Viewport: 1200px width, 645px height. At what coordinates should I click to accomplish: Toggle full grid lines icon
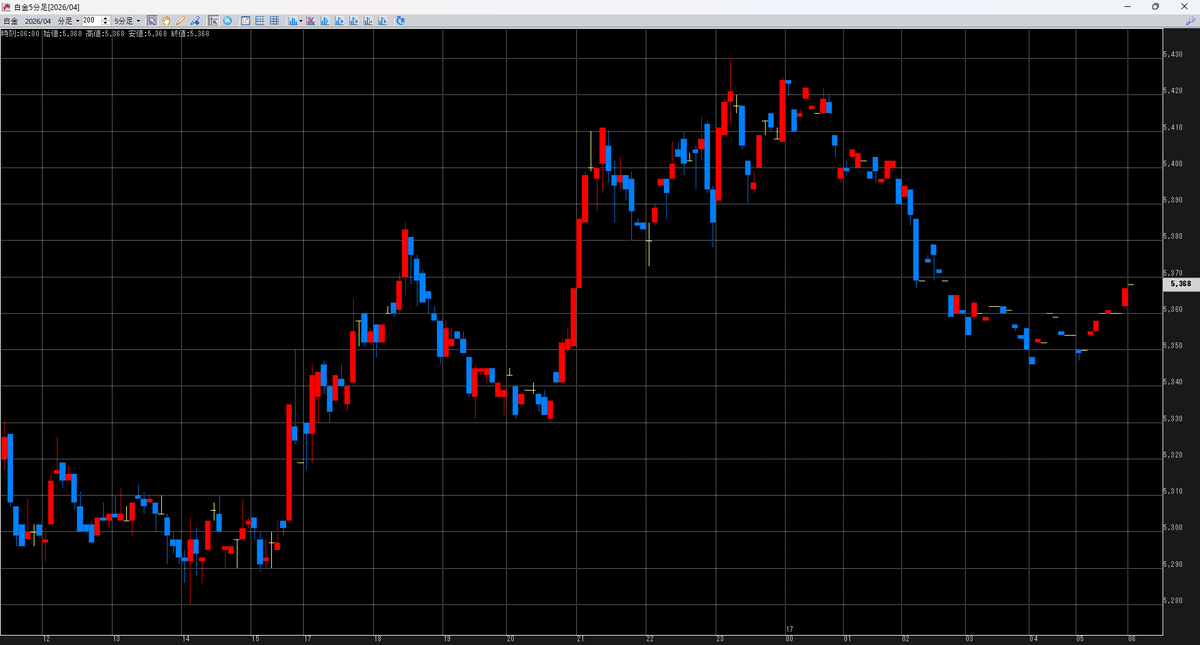coord(274,20)
